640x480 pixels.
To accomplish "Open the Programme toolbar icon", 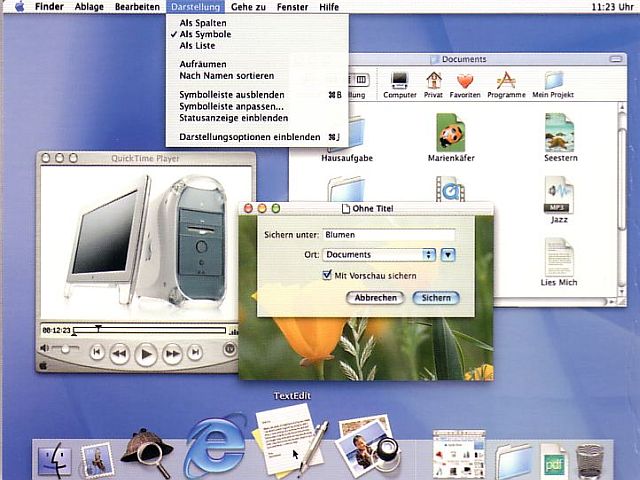I will click(507, 82).
